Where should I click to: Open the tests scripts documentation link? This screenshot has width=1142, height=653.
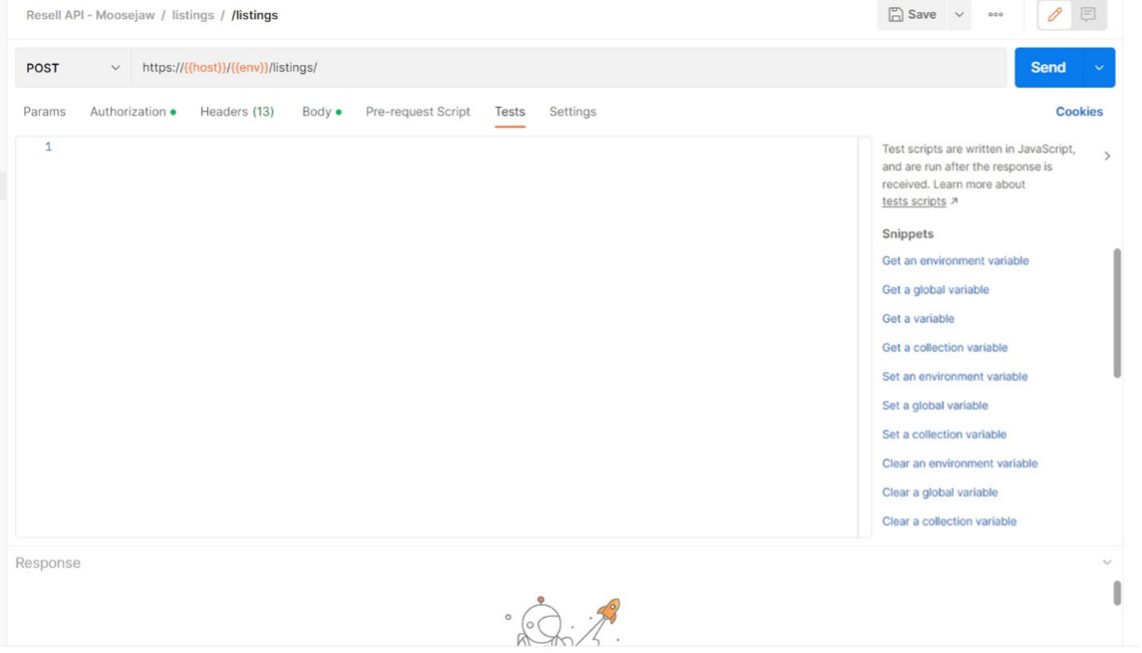[914, 202]
